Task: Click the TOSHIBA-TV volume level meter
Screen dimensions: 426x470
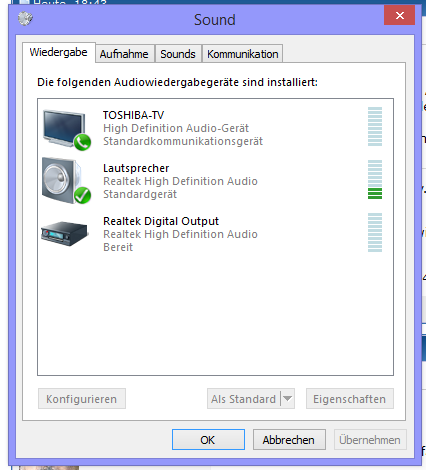Action: 375,127
